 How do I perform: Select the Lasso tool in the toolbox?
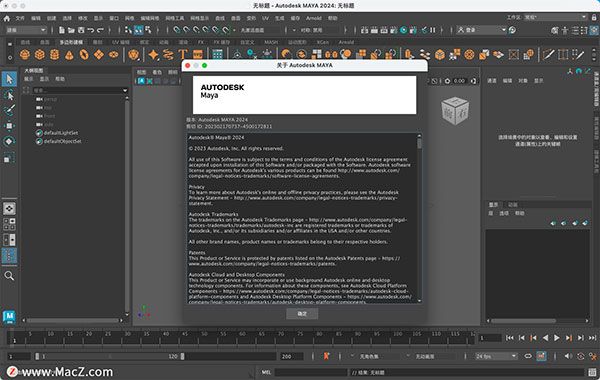point(9,95)
